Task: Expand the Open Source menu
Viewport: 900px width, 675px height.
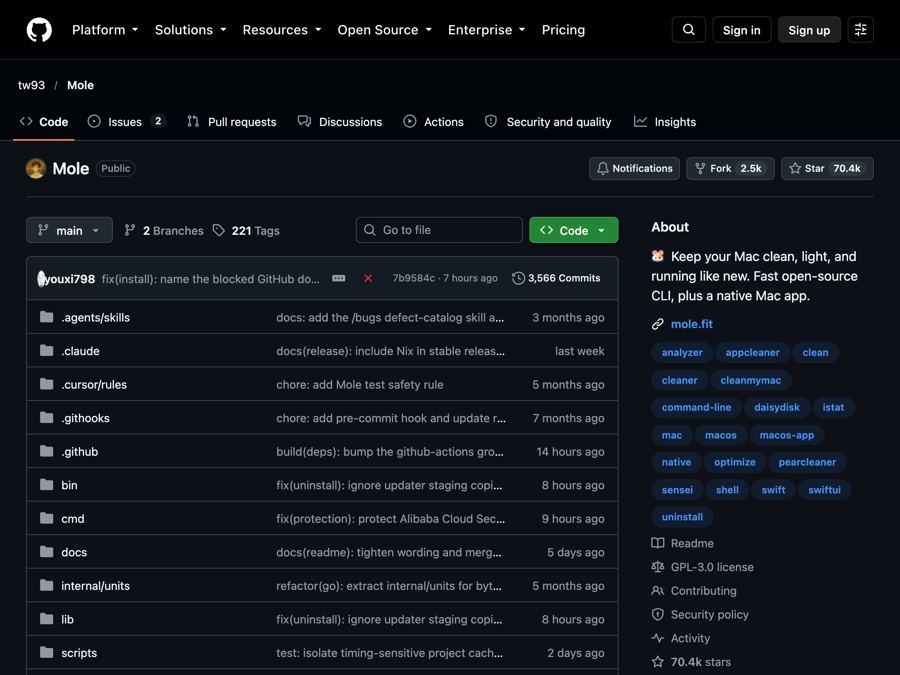Action: pyautogui.click(x=385, y=30)
